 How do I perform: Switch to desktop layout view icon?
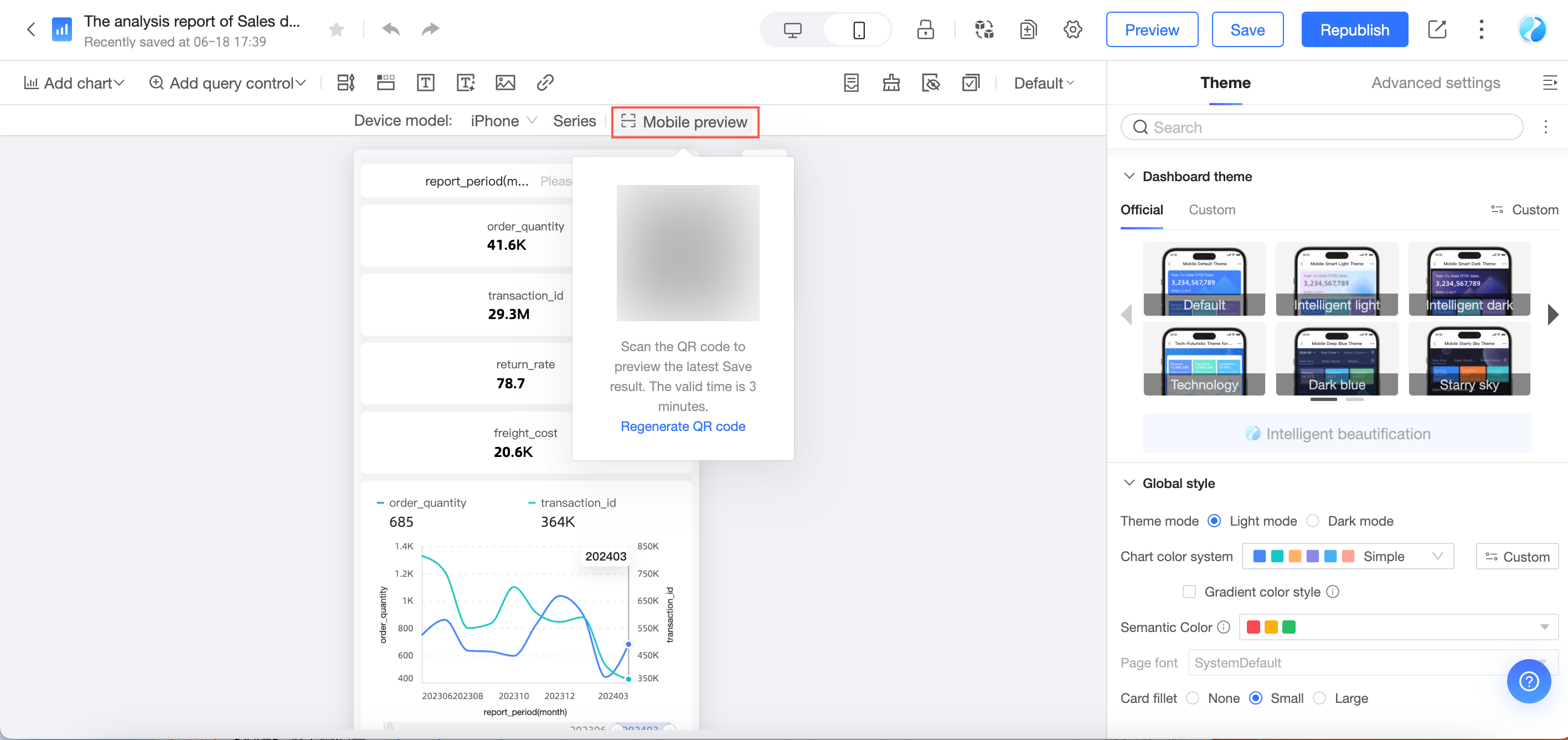click(x=792, y=30)
